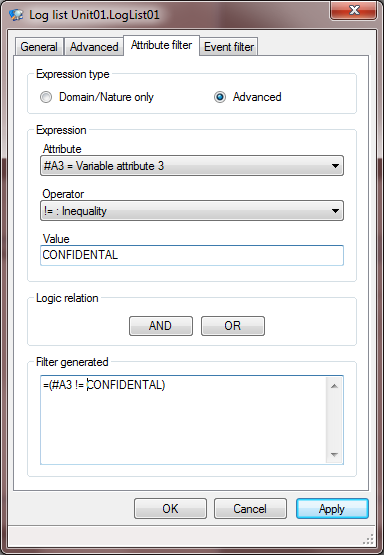Viewport: 384px width, 555px height.
Task: Click the AND logic relation button
Action: [161, 326]
